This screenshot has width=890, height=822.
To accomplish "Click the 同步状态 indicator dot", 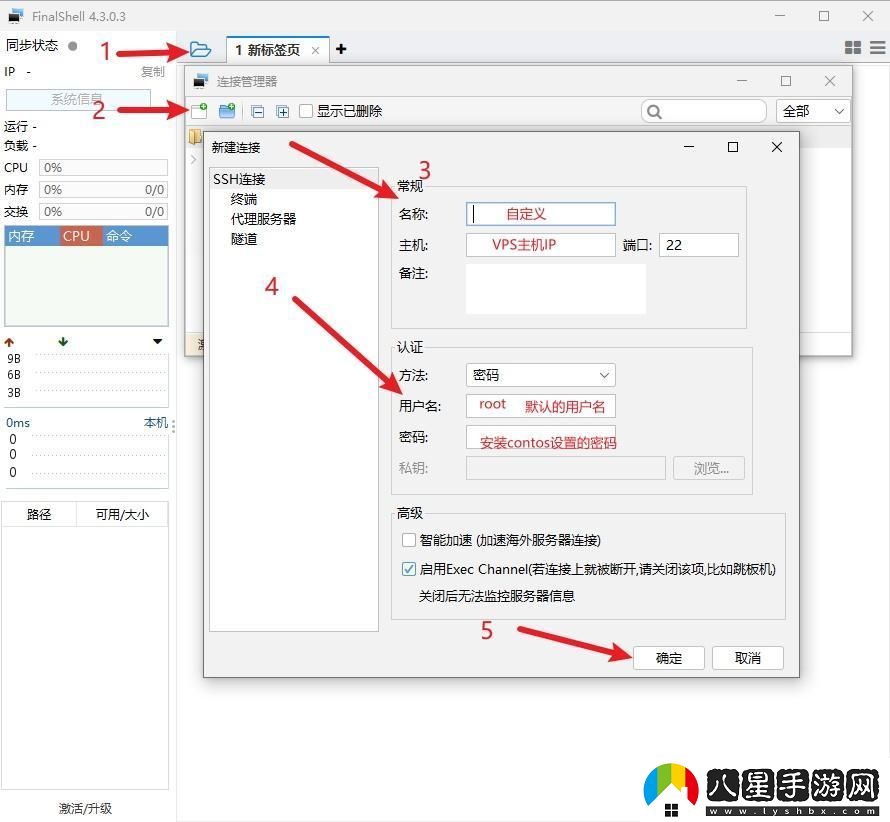I will click(73, 46).
